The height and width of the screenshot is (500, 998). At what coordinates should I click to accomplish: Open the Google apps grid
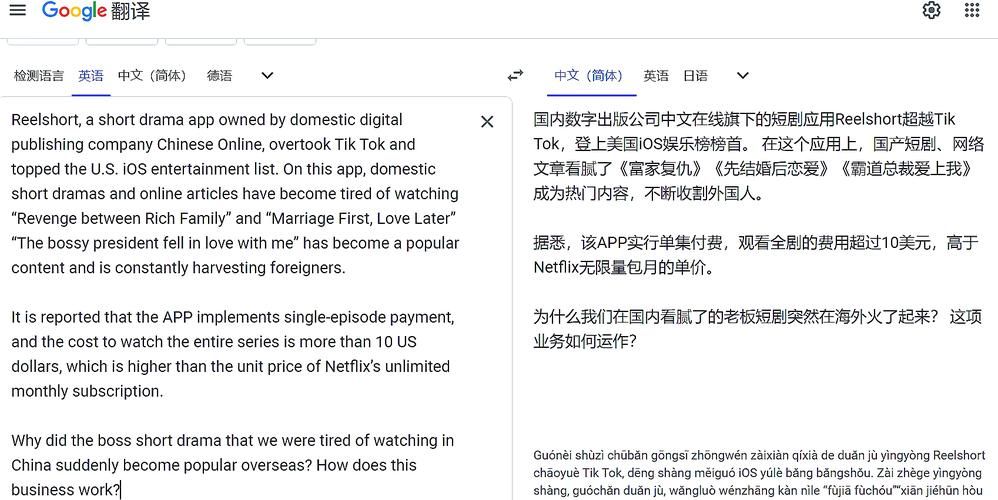tap(972, 10)
